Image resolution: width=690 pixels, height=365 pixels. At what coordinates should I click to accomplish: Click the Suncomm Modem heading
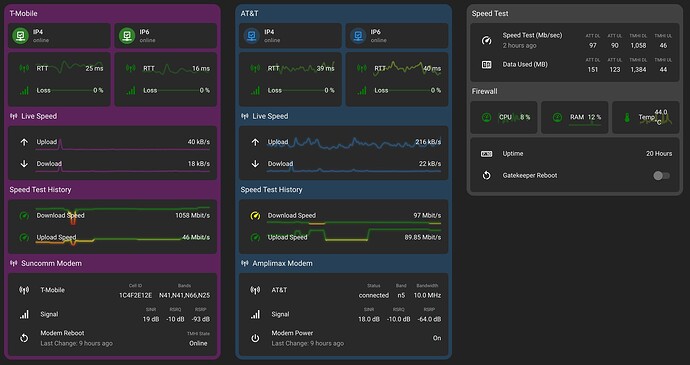click(51, 263)
